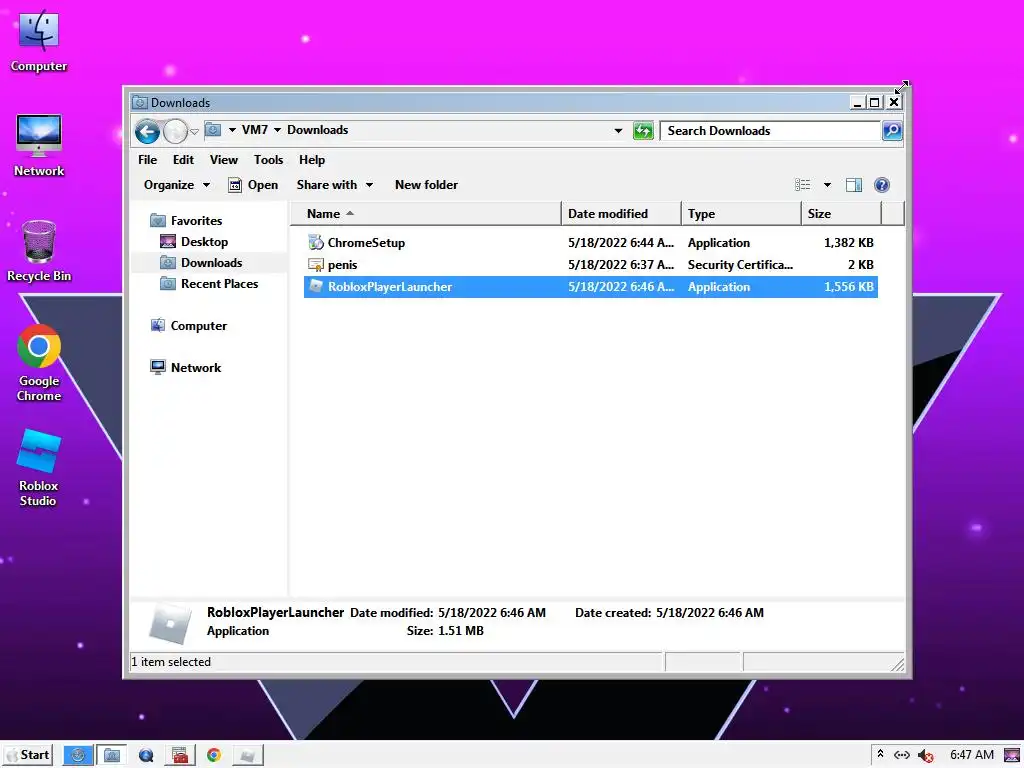1024x768 pixels.
Task: Sort by the Size column header
Action: coord(842,214)
